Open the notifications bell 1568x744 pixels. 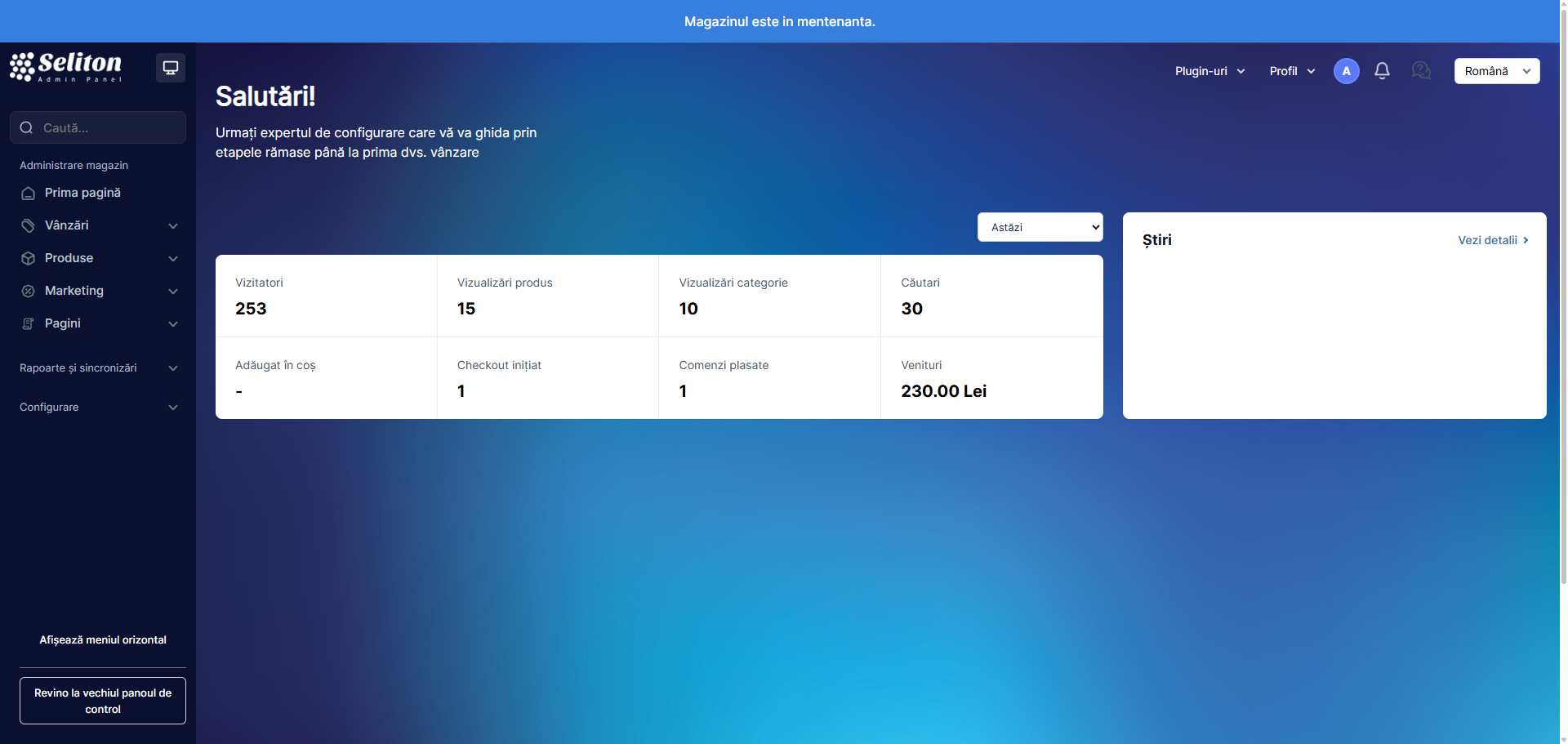1382,71
